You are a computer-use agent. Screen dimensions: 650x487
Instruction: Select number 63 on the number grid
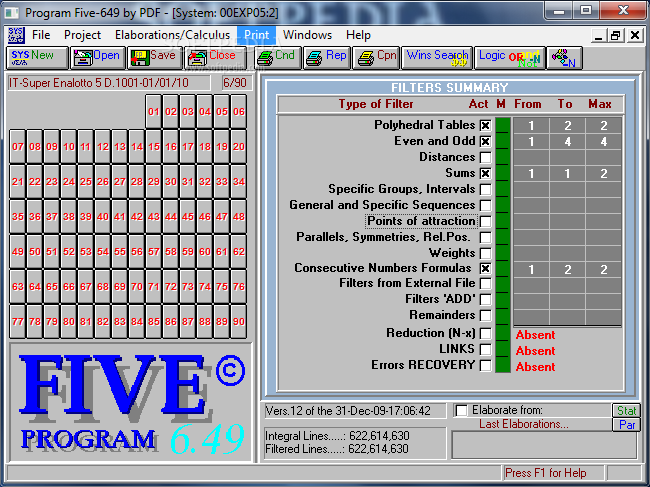point(18,286)
